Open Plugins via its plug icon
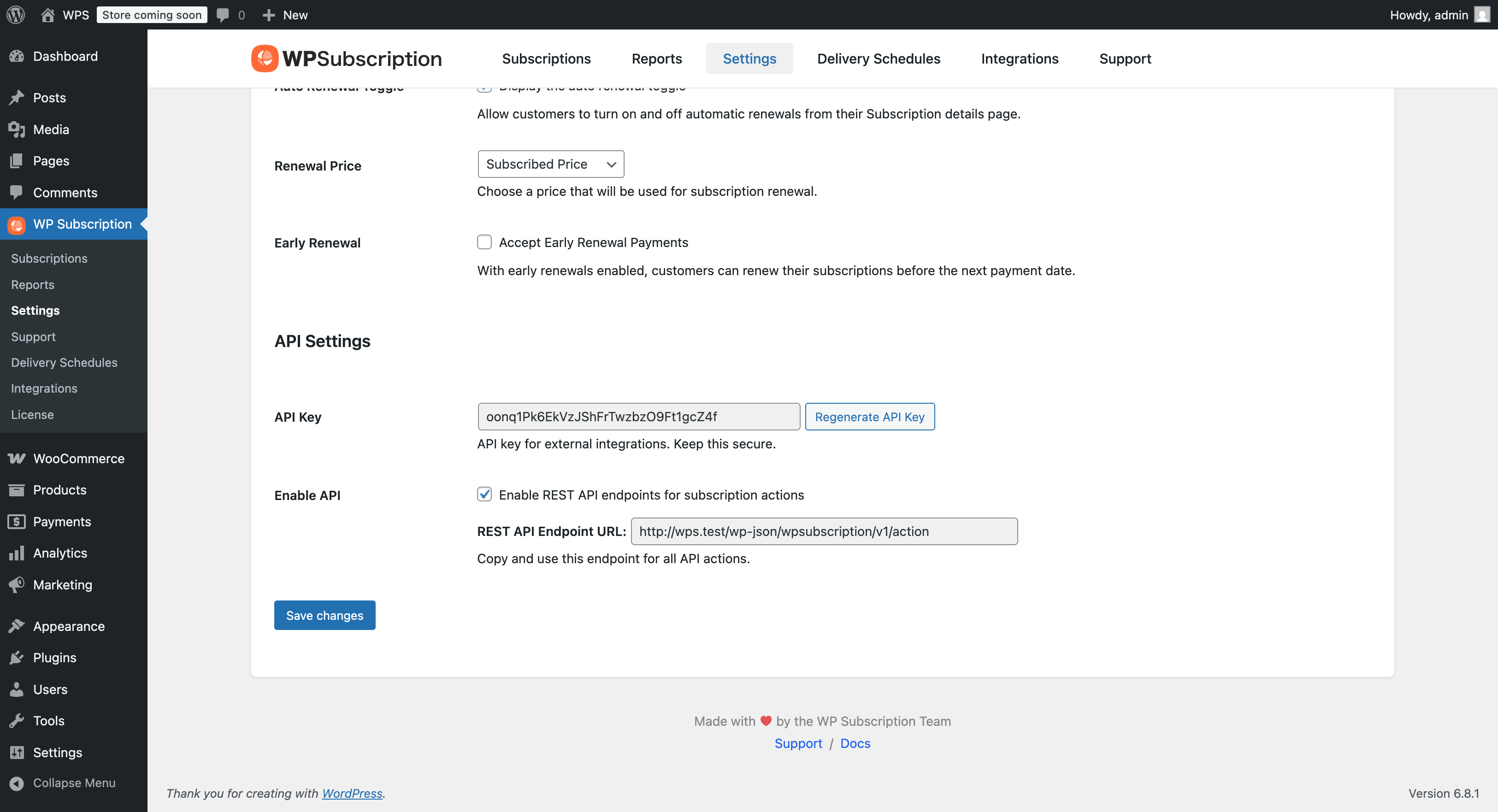 click(x=16, y=658)
